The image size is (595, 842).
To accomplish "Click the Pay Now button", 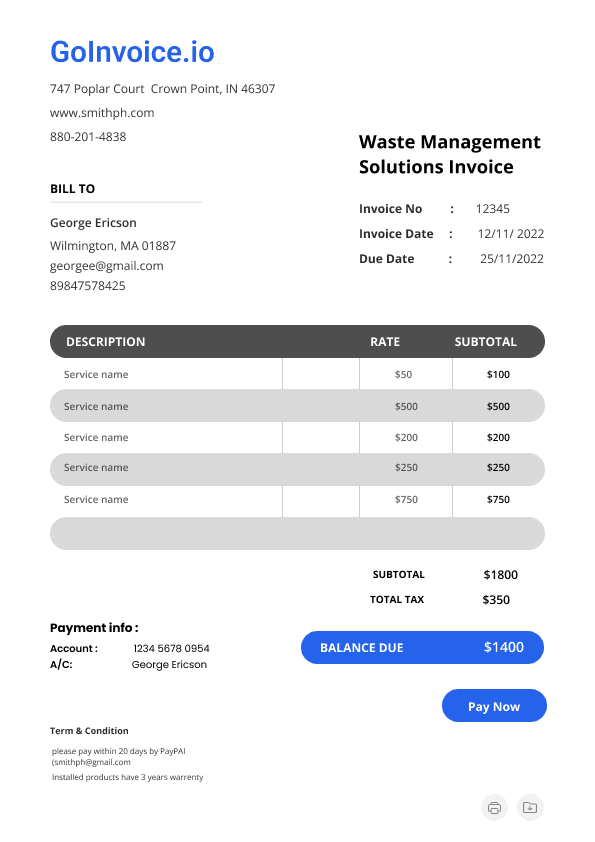I will point(494,706).
